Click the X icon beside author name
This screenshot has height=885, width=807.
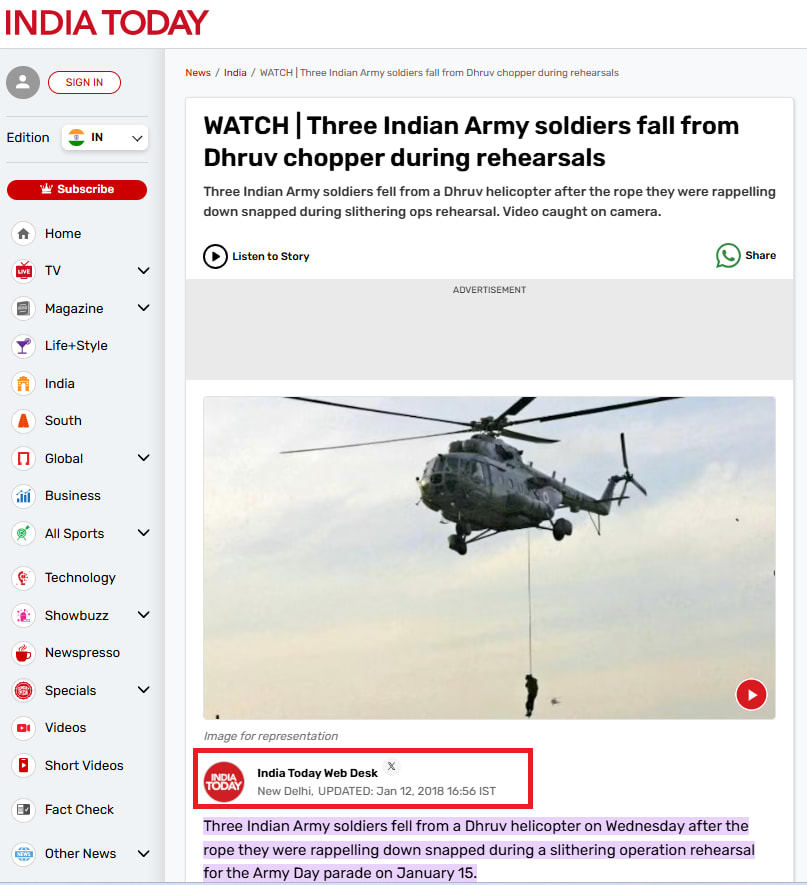click(391, 766)
